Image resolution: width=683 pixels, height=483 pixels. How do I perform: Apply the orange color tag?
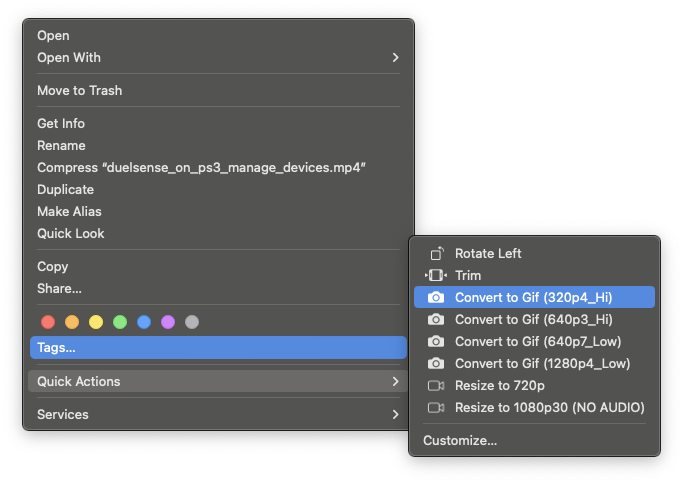(x=71, y=322)
